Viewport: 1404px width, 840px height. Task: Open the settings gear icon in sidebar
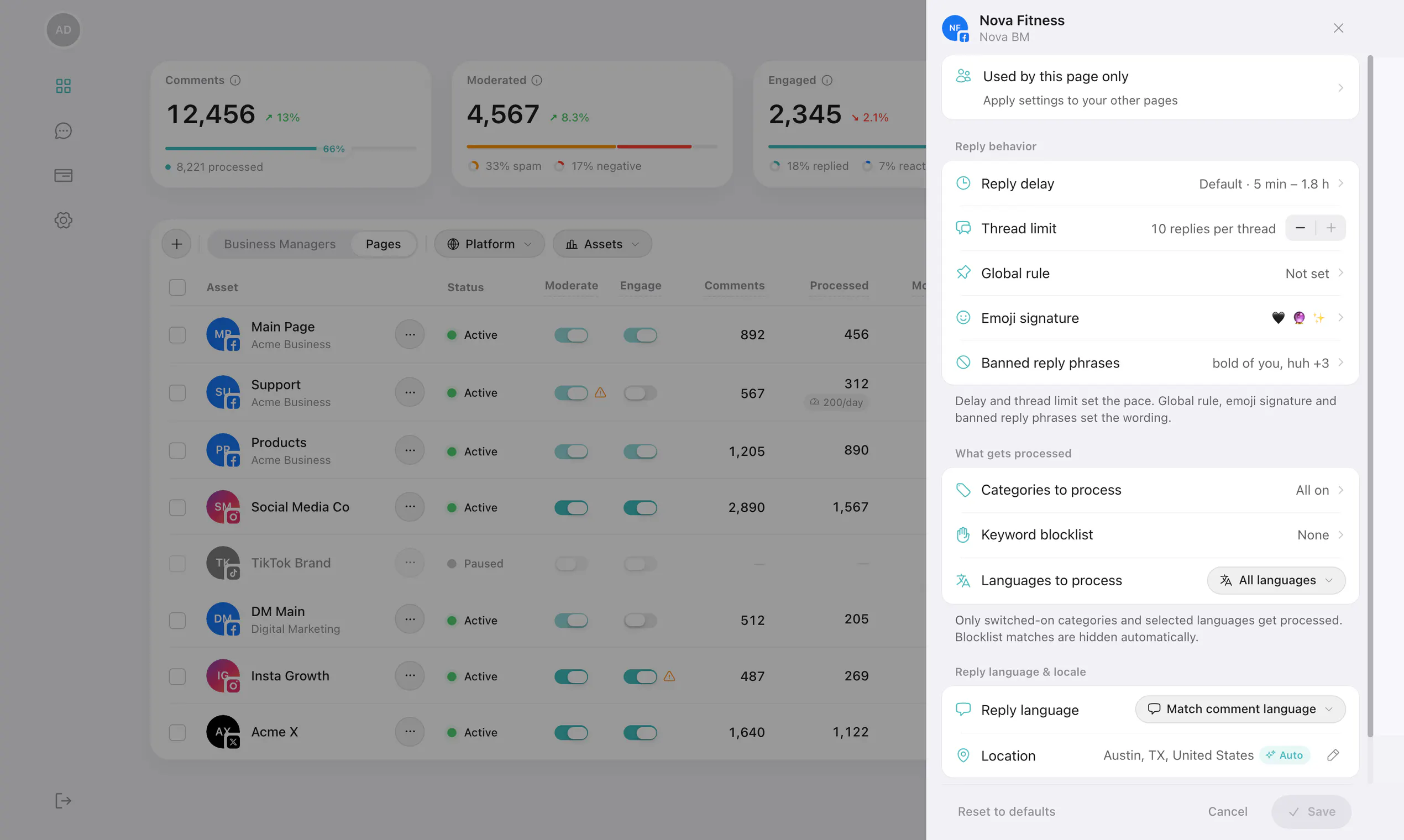[64, 220]
